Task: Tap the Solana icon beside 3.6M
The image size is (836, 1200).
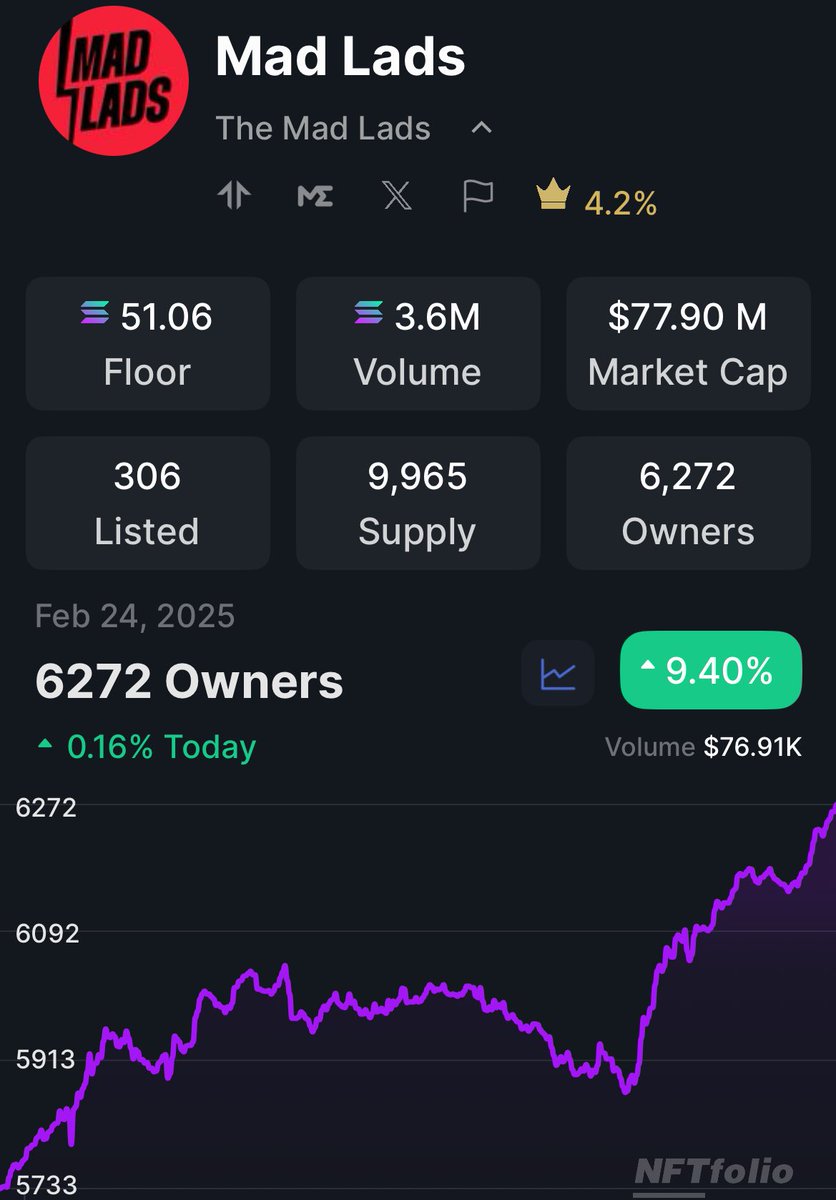Action: (x=369, y=314)
